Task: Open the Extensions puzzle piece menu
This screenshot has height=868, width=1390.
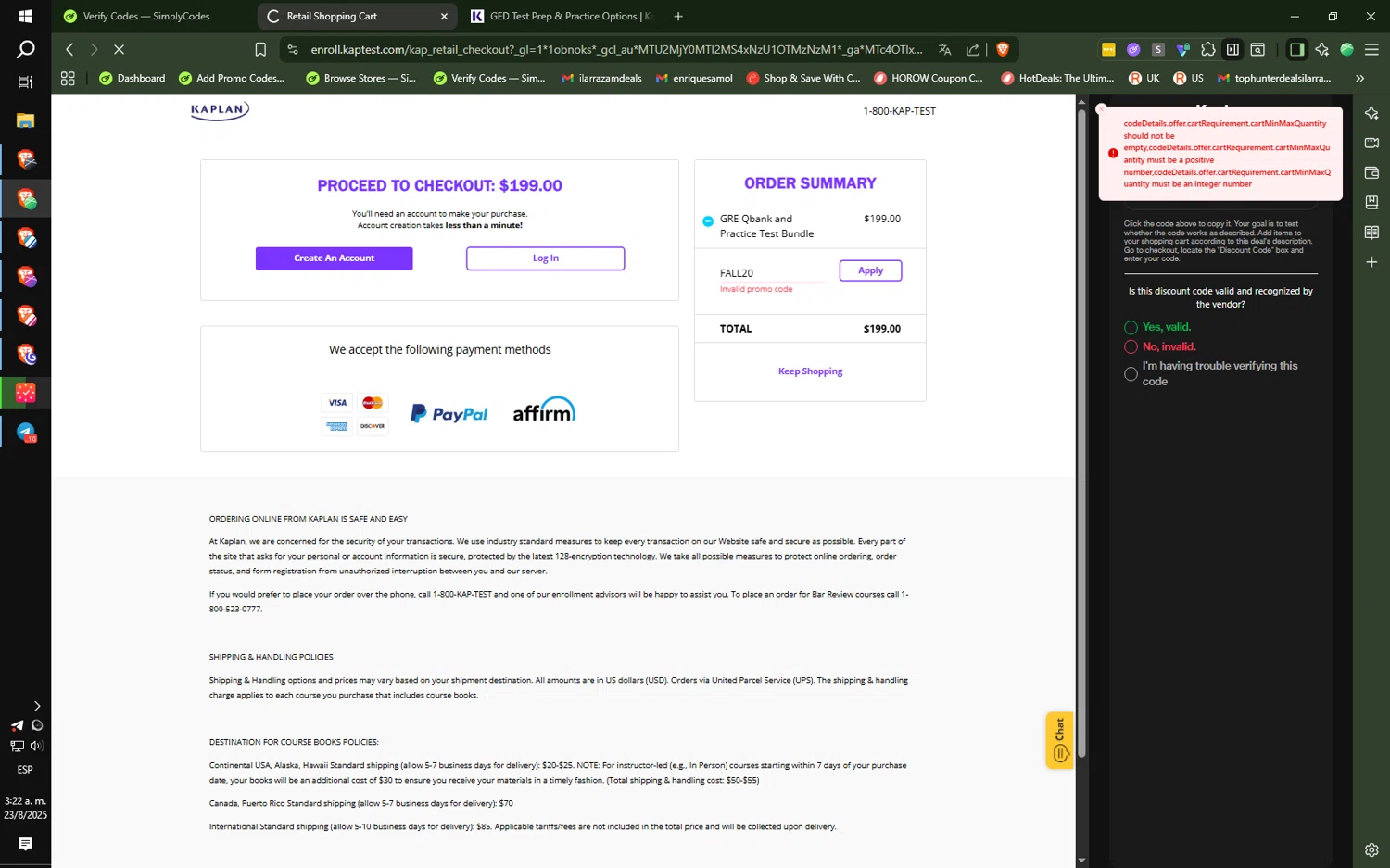Action: pos(1207,49)
